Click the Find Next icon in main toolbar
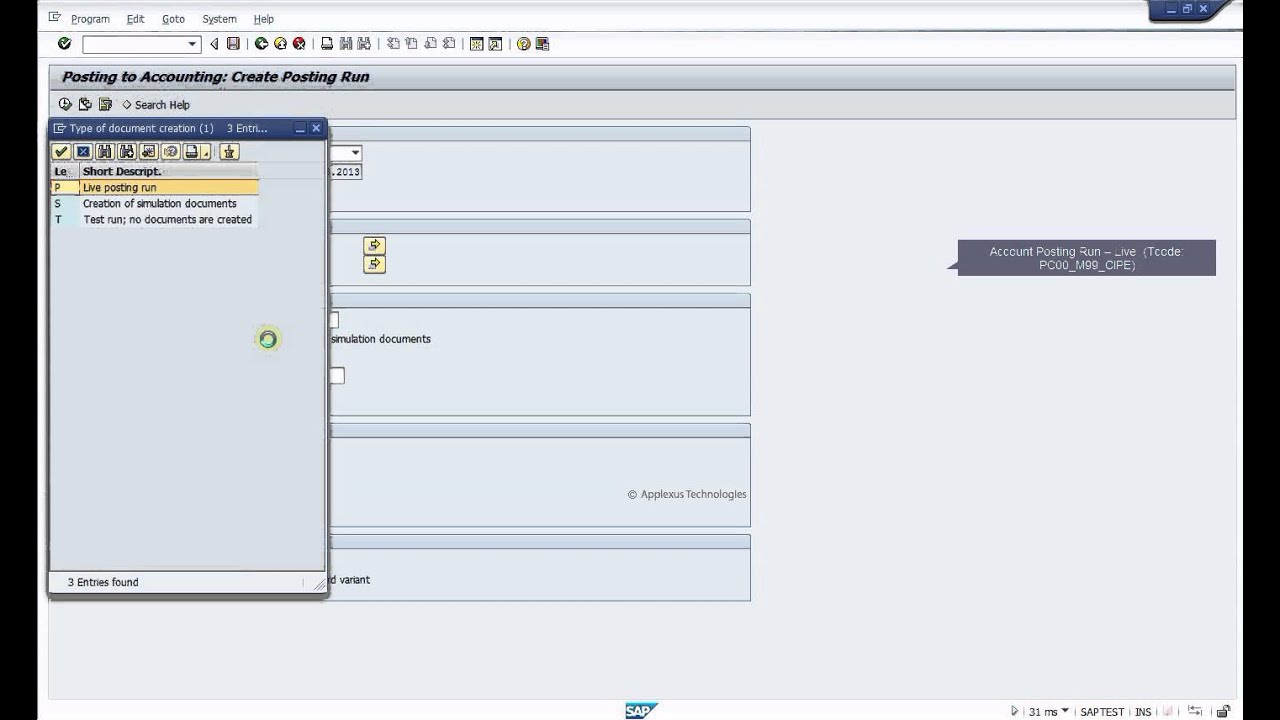The height and width of the screenshot is (720, 1280). [x=364, y=44]
